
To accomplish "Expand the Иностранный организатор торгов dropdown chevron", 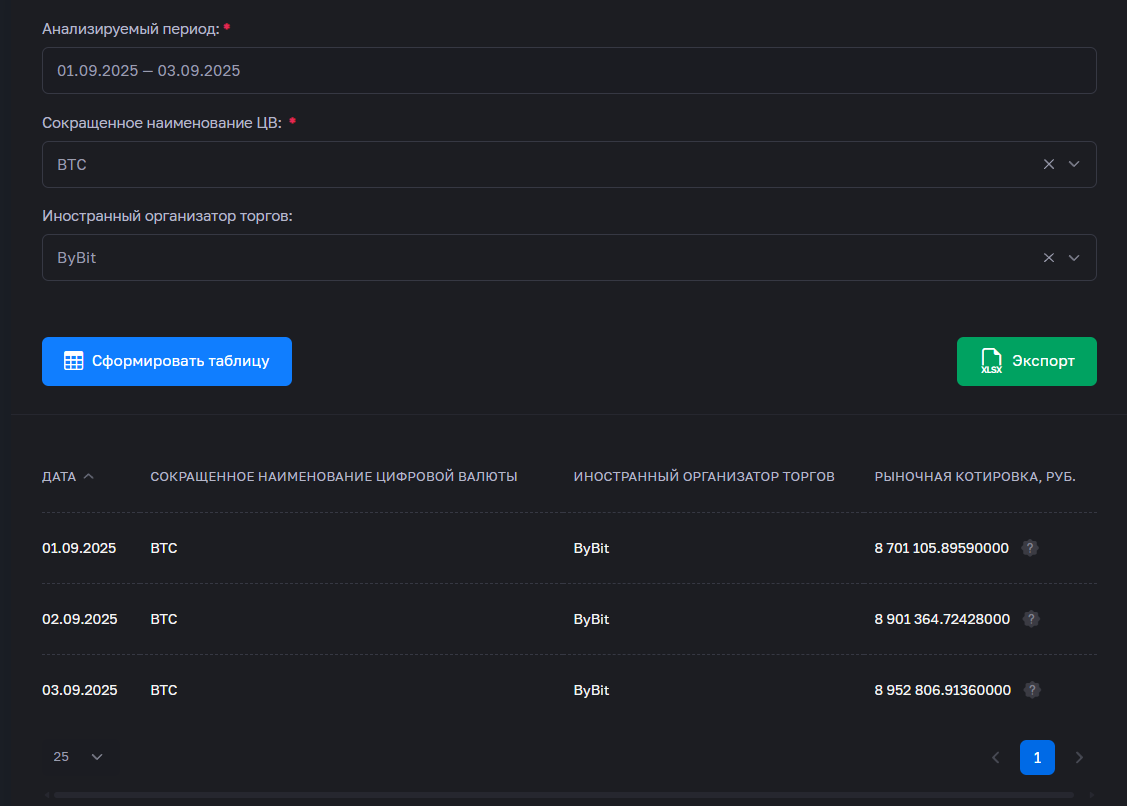I will pos(1075,257).
